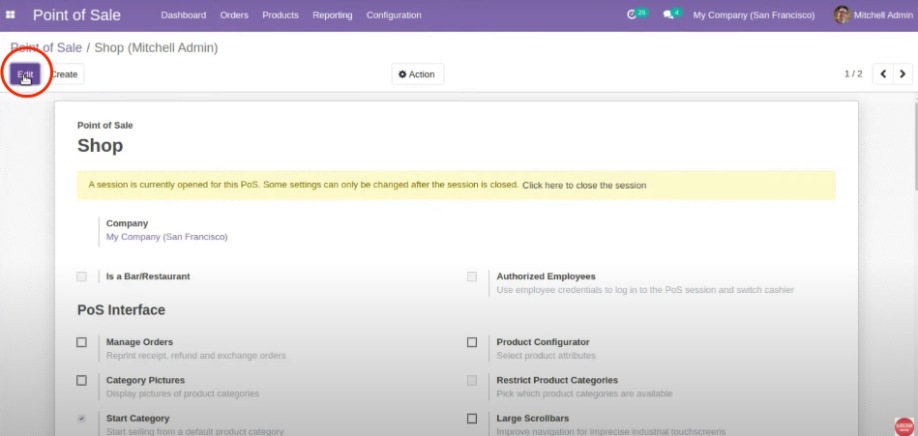Open My Company (San Francisco) company link

166,237
